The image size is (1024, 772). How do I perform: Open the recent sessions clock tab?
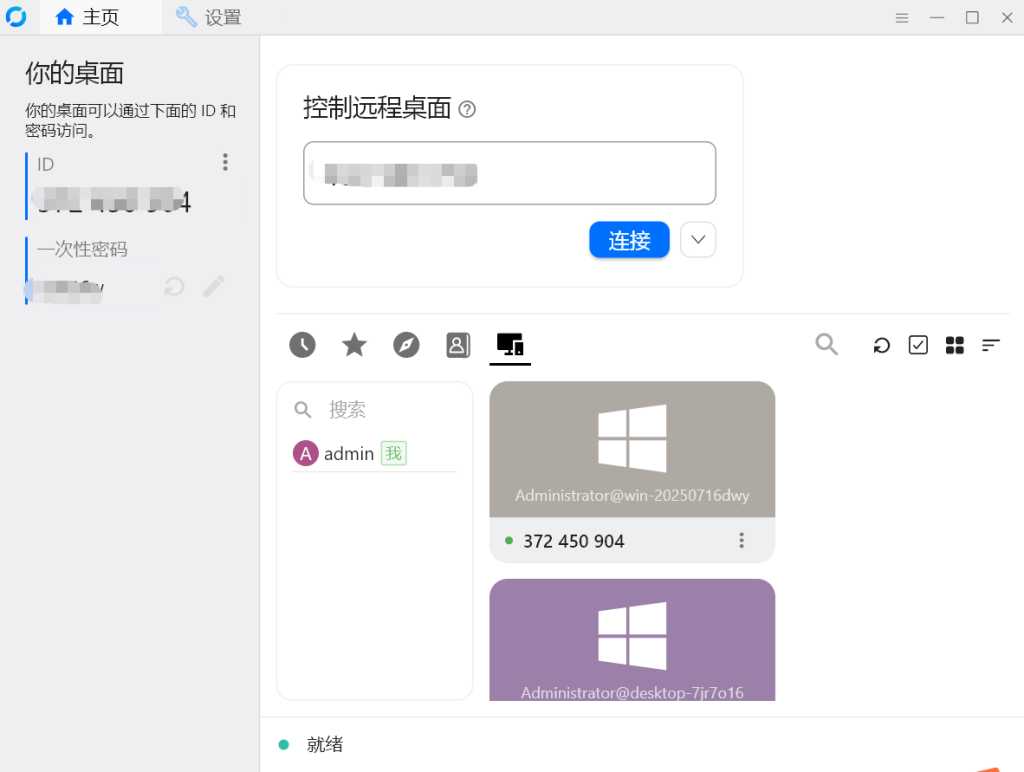pyautogui.click(x=302, y=345)
